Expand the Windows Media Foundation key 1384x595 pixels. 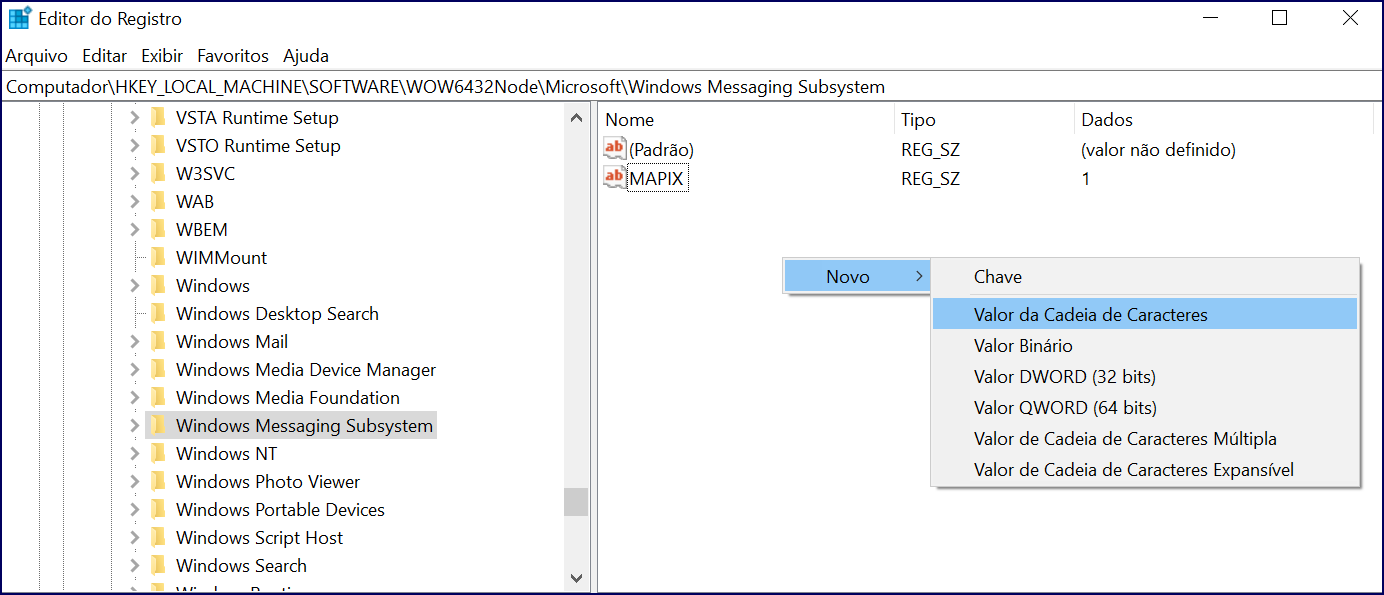[135, 398]
